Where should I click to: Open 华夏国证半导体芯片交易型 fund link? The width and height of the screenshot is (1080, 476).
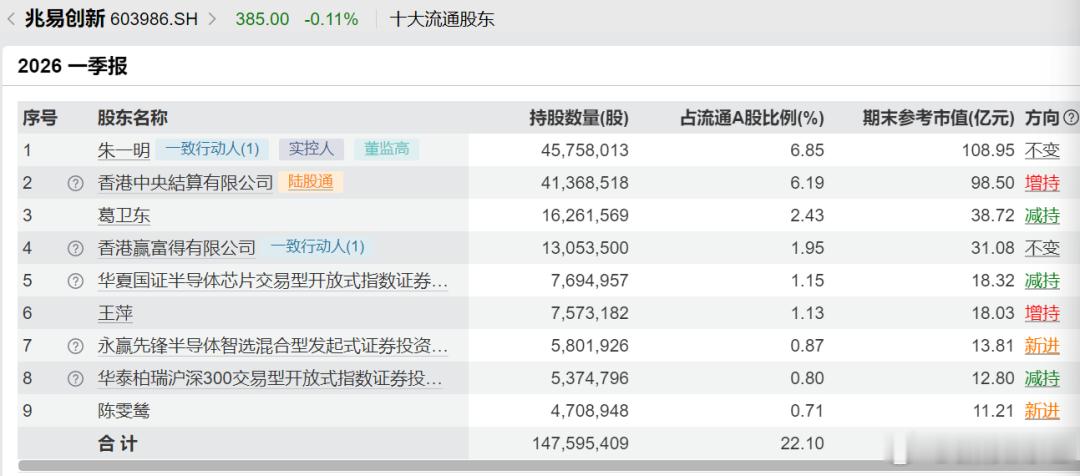click(273, 281)
